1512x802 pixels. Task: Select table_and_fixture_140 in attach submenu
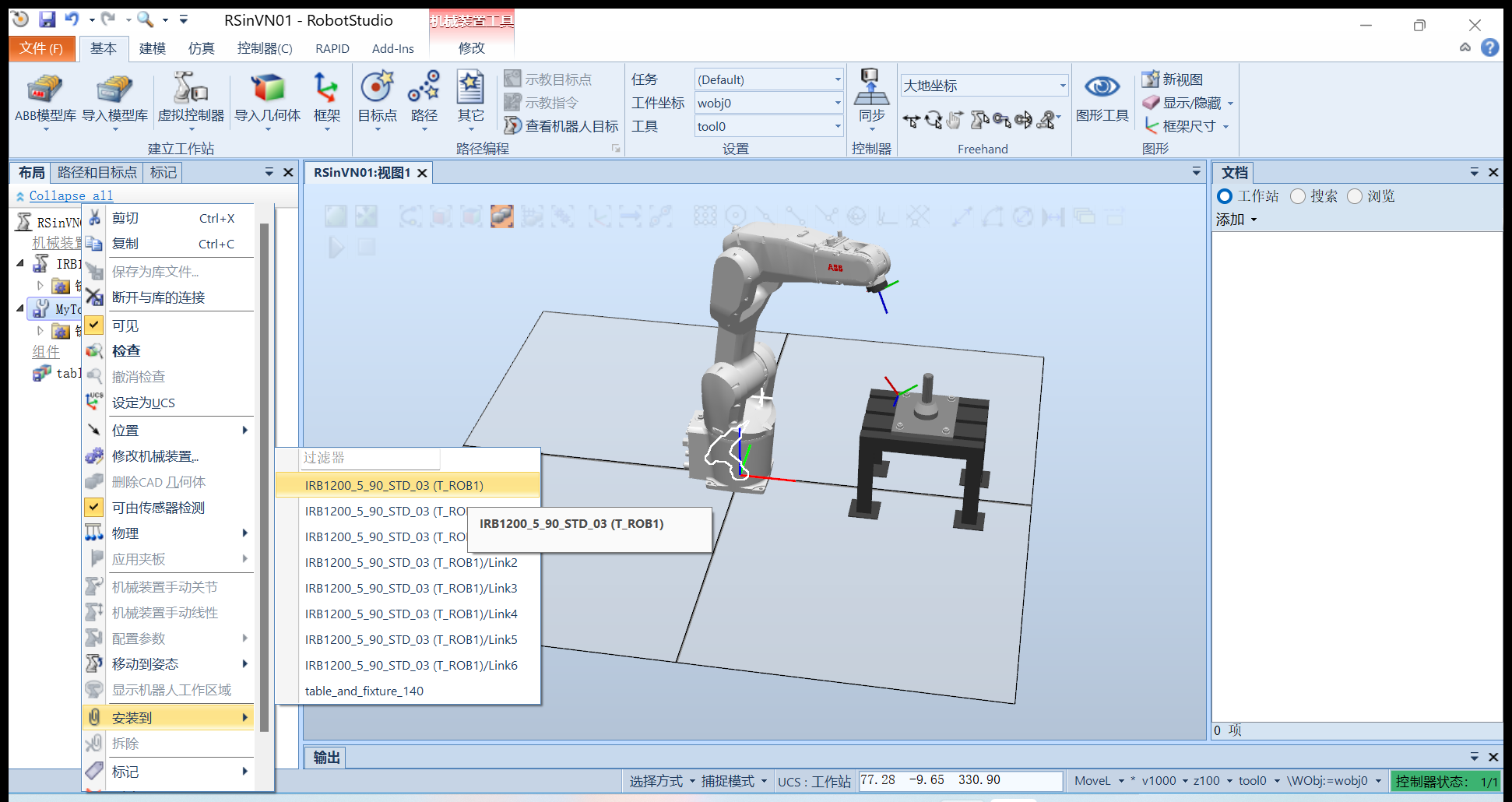tap(407, 691)
